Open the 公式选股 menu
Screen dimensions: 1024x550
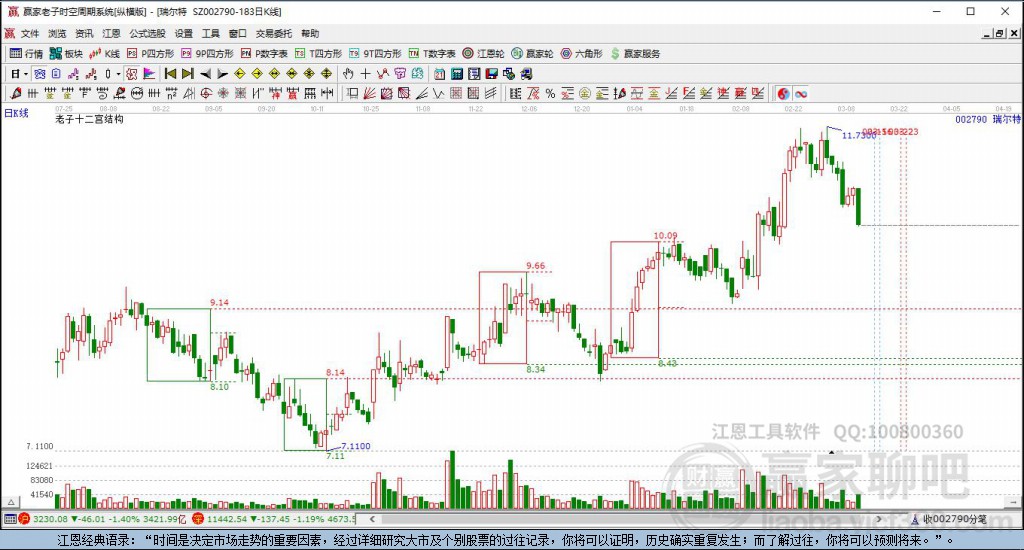[147, 33]
